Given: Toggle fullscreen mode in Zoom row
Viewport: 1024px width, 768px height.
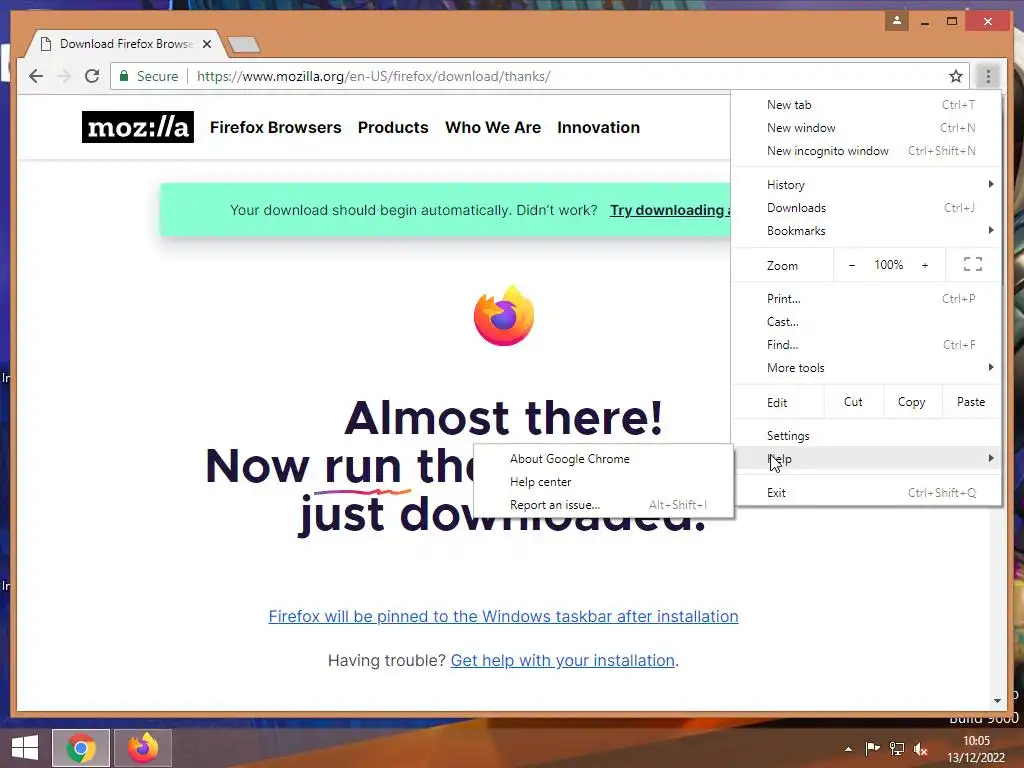Looking at the screenshot, I should coord(972,264).
